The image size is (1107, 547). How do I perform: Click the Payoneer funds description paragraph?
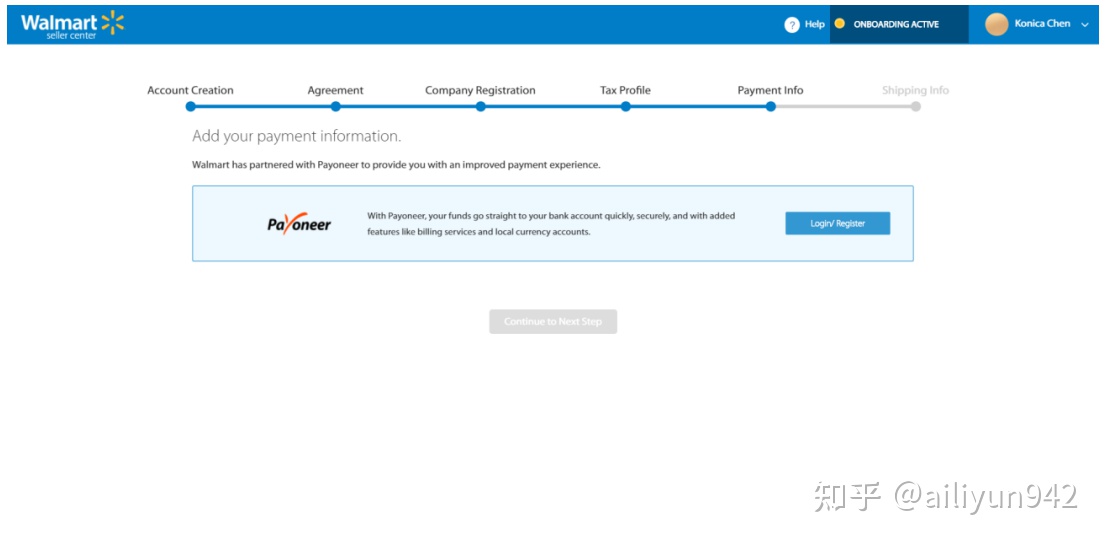(x=551, y=224)
